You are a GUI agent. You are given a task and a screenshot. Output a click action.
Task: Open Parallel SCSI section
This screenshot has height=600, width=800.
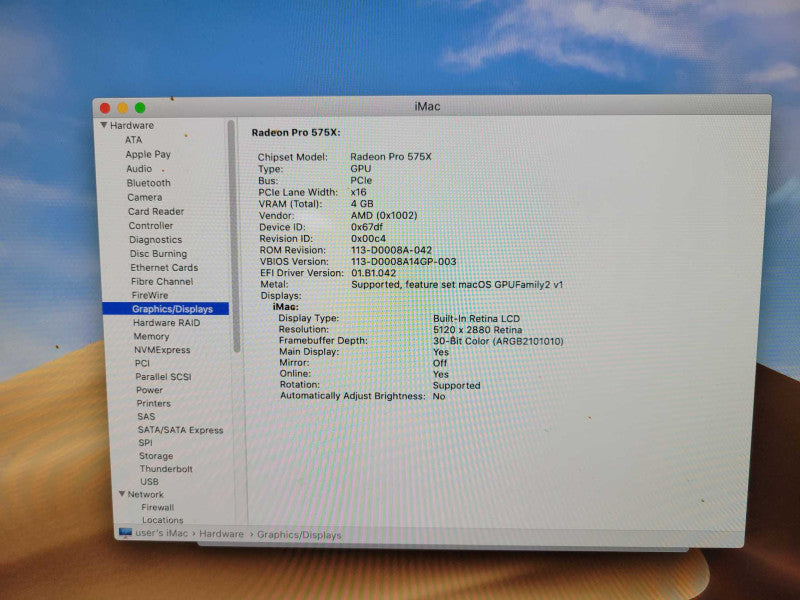tap(163, 377)
